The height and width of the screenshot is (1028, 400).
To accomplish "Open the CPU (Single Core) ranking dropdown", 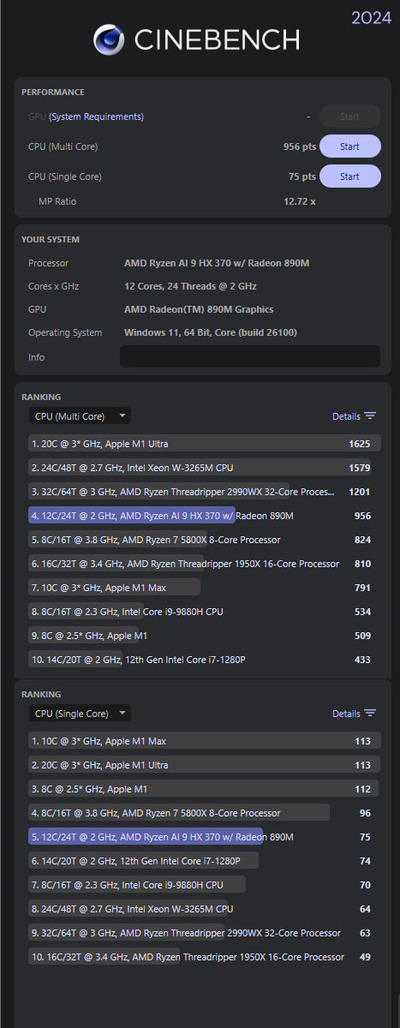I will [79, 713].
